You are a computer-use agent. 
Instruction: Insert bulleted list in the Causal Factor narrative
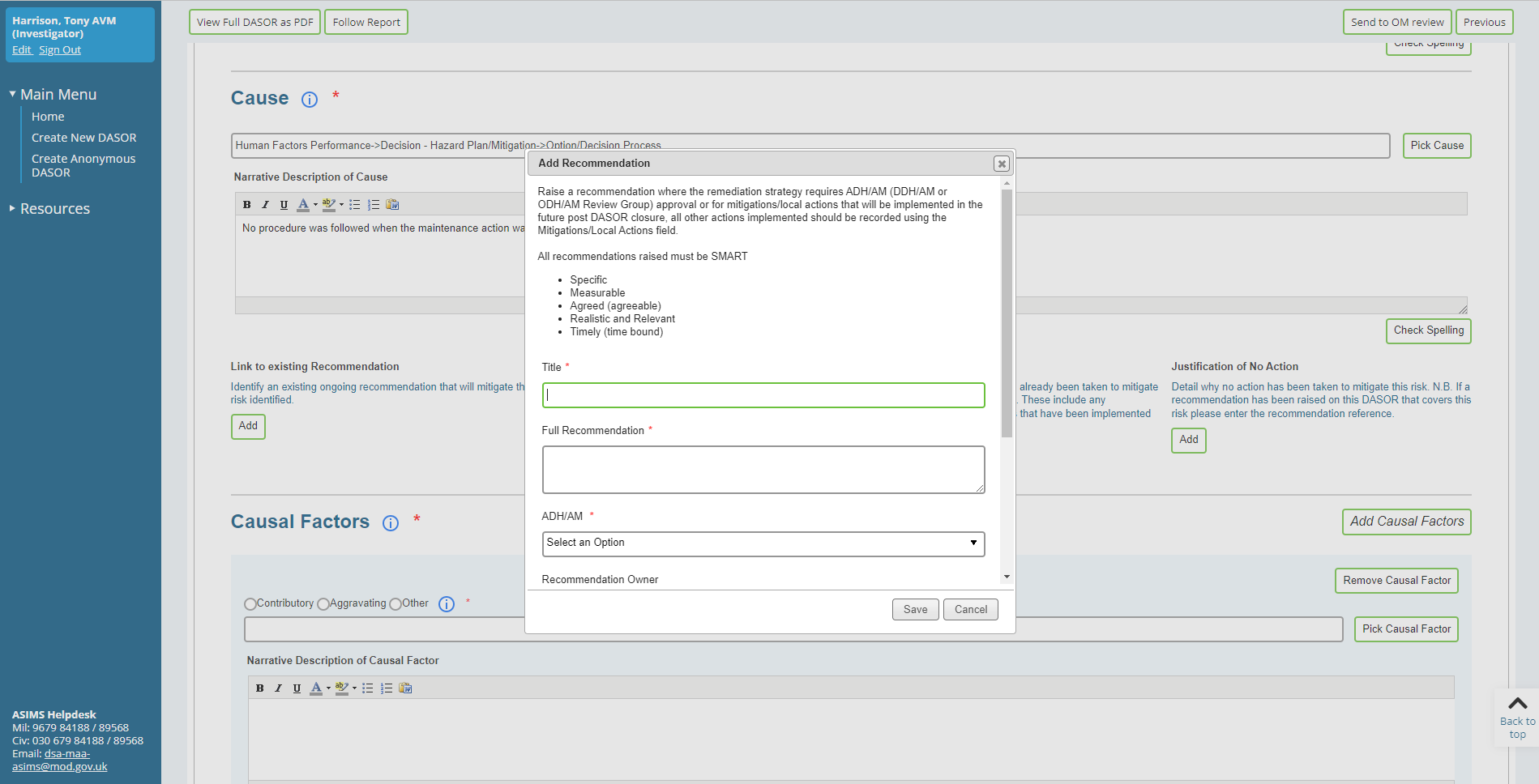[368, 688]
